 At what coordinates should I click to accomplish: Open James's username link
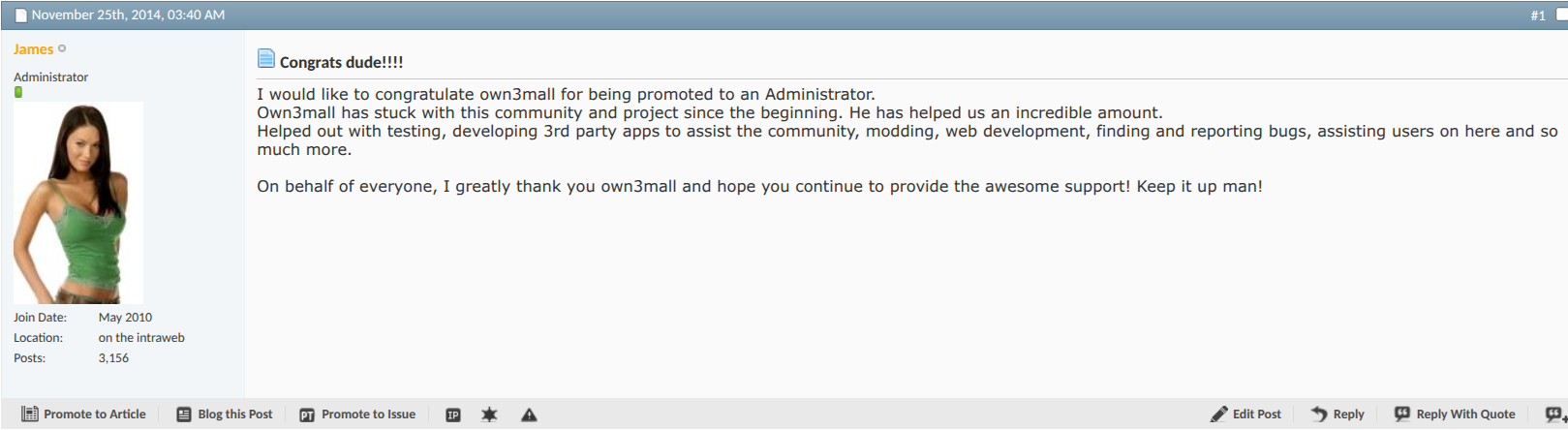tap(33, 49)
